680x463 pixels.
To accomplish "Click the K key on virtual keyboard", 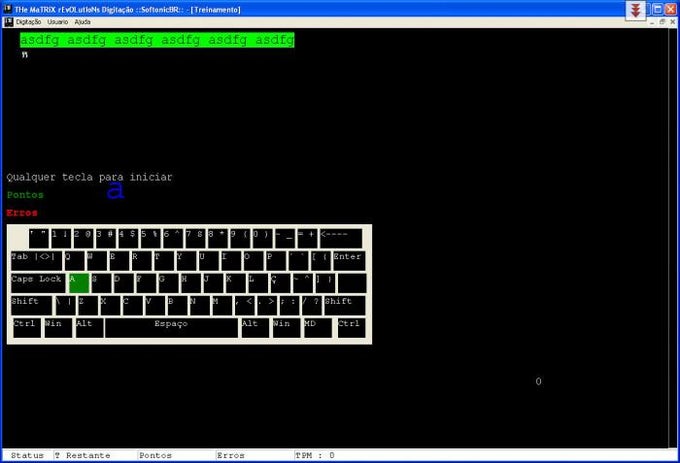I will pyautogui.click(x=236, y=283).
